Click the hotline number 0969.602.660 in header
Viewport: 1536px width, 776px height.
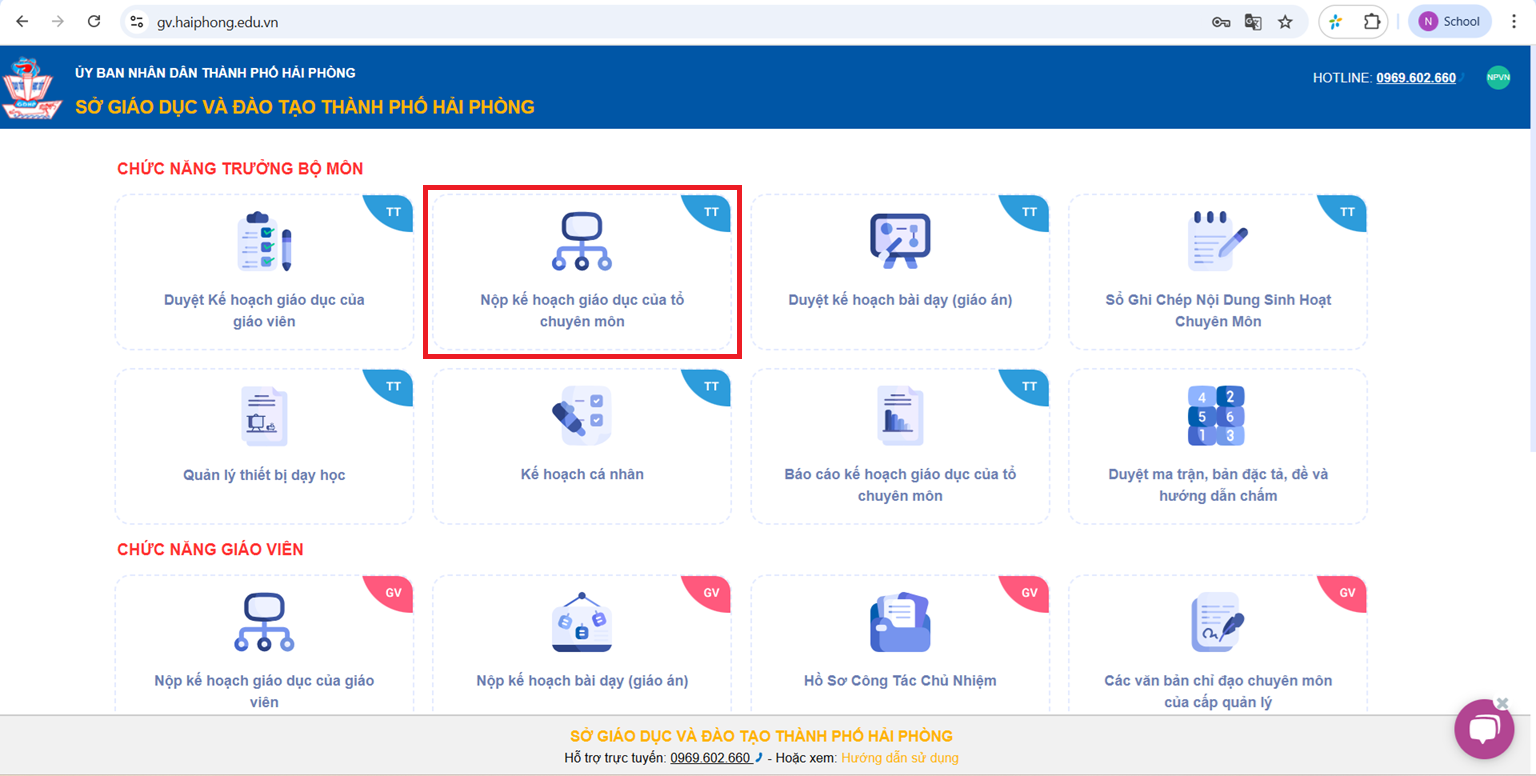[x=1415, y=78]
